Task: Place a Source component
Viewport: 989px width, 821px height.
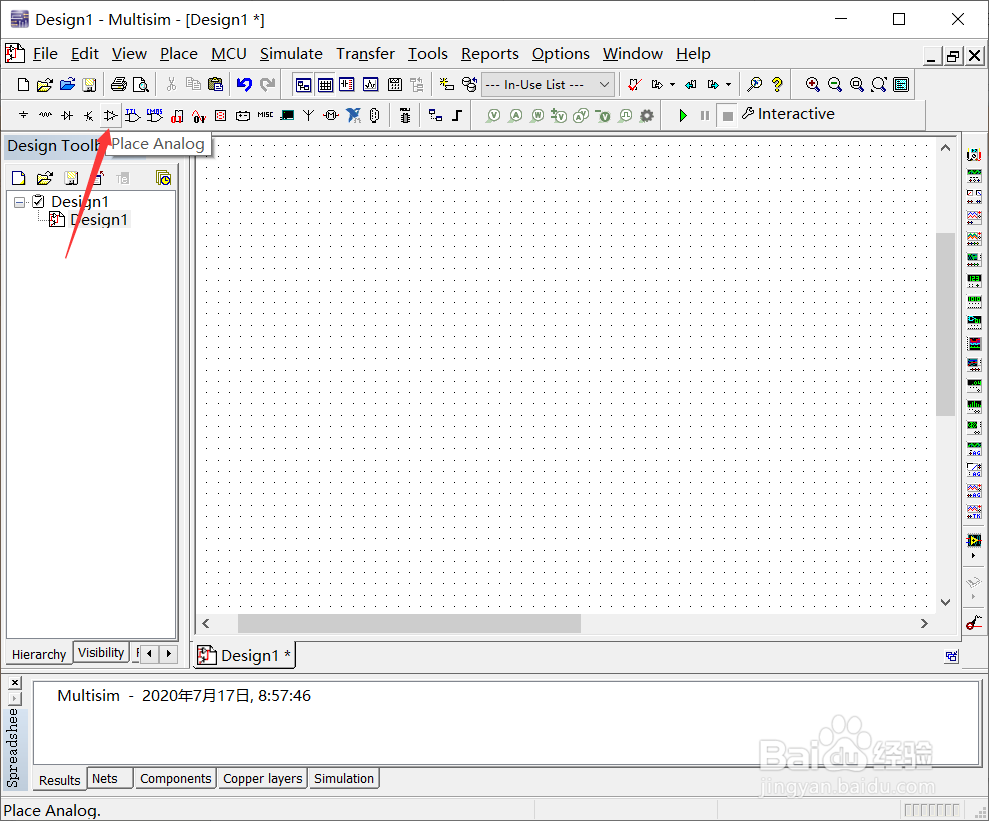Action: 23,115
